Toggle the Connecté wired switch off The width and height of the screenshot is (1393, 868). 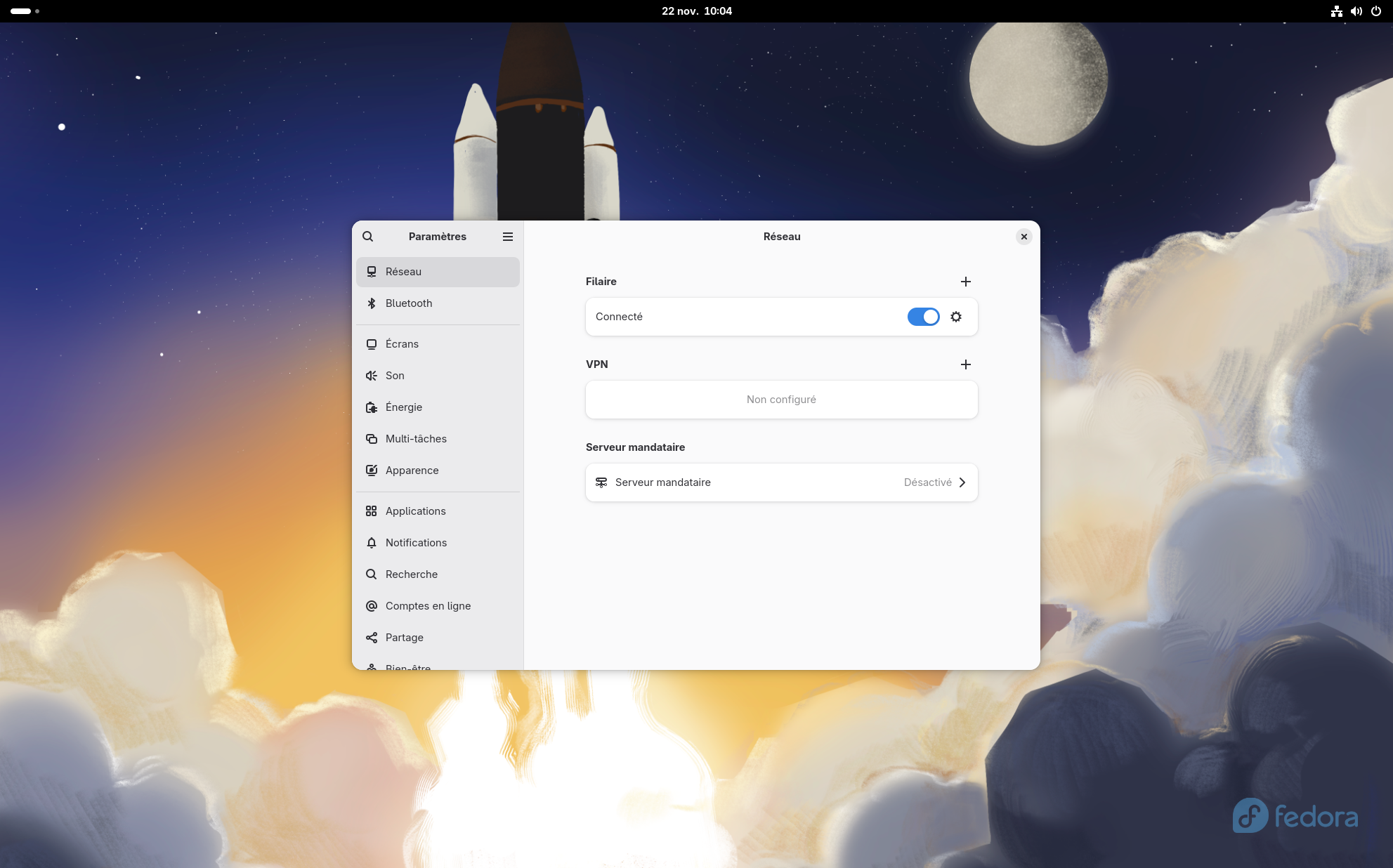click(923, 317)
